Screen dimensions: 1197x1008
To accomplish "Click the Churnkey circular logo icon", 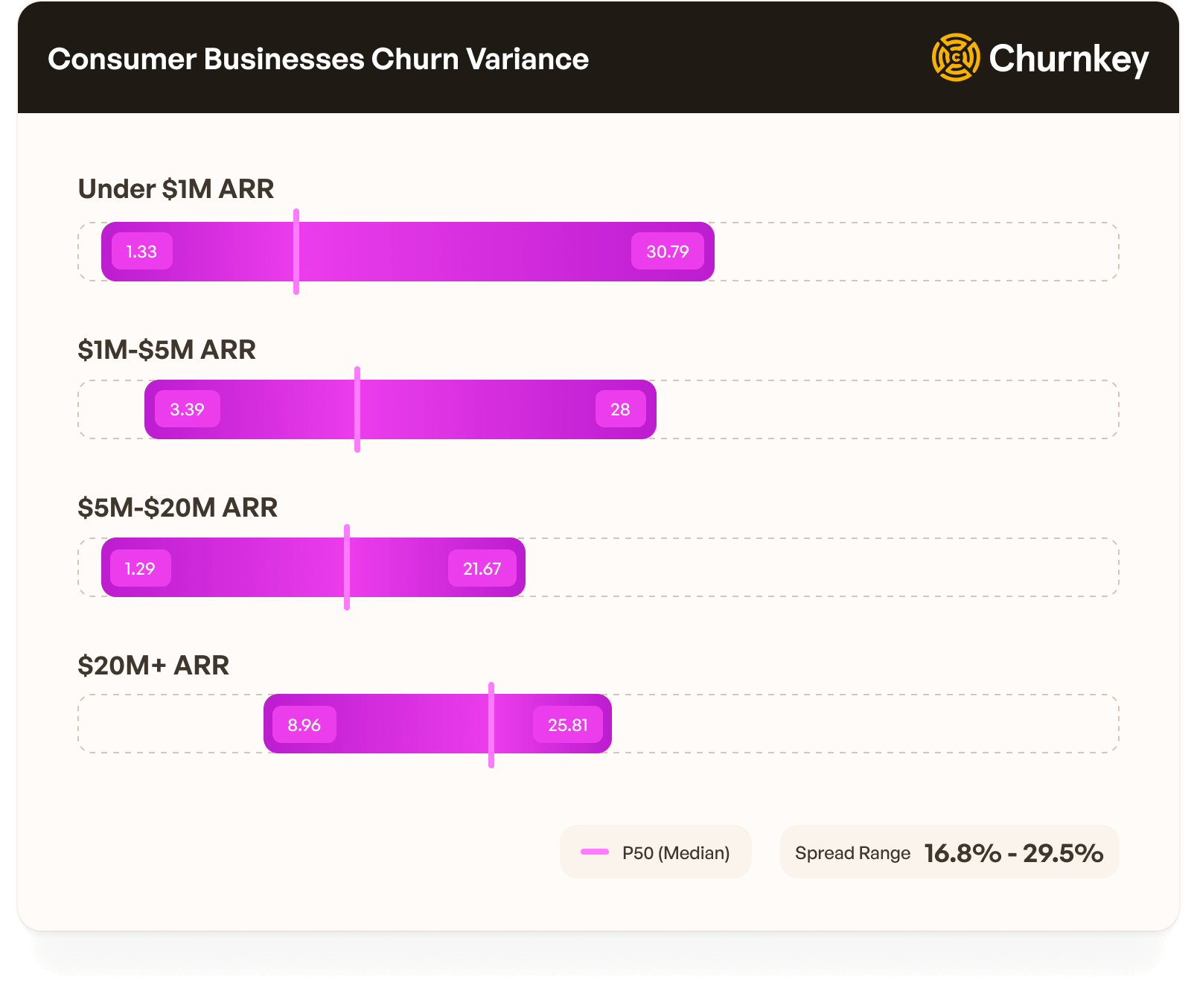I will 956,57.
